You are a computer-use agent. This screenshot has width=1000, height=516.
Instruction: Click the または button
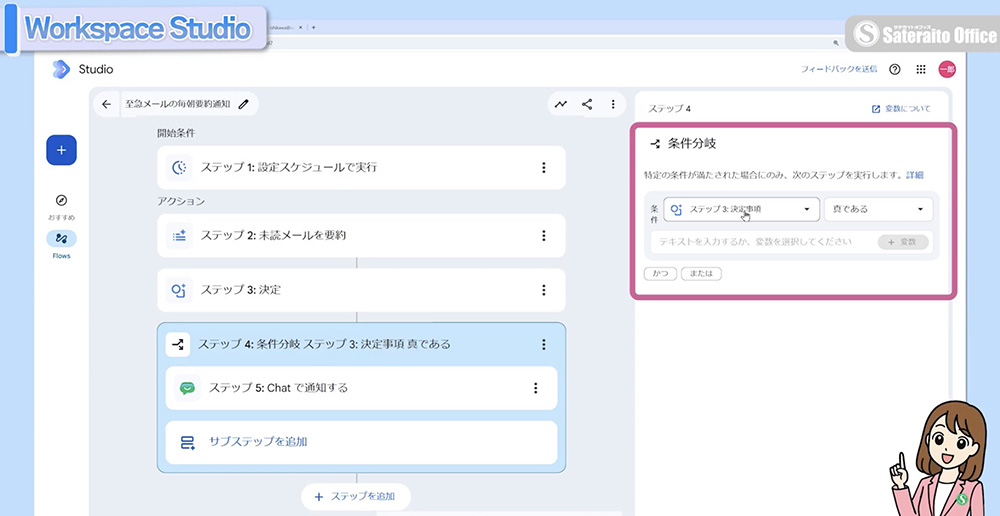click(701, 274)
